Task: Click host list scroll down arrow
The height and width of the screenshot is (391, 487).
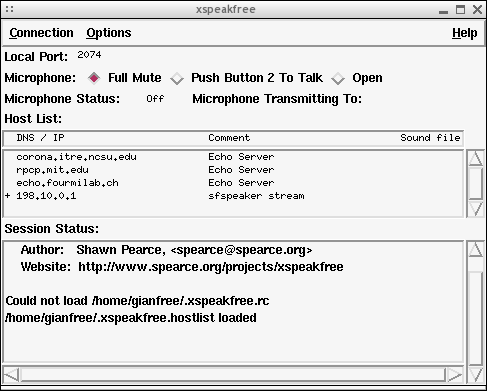Action: [x=475, y=209]
